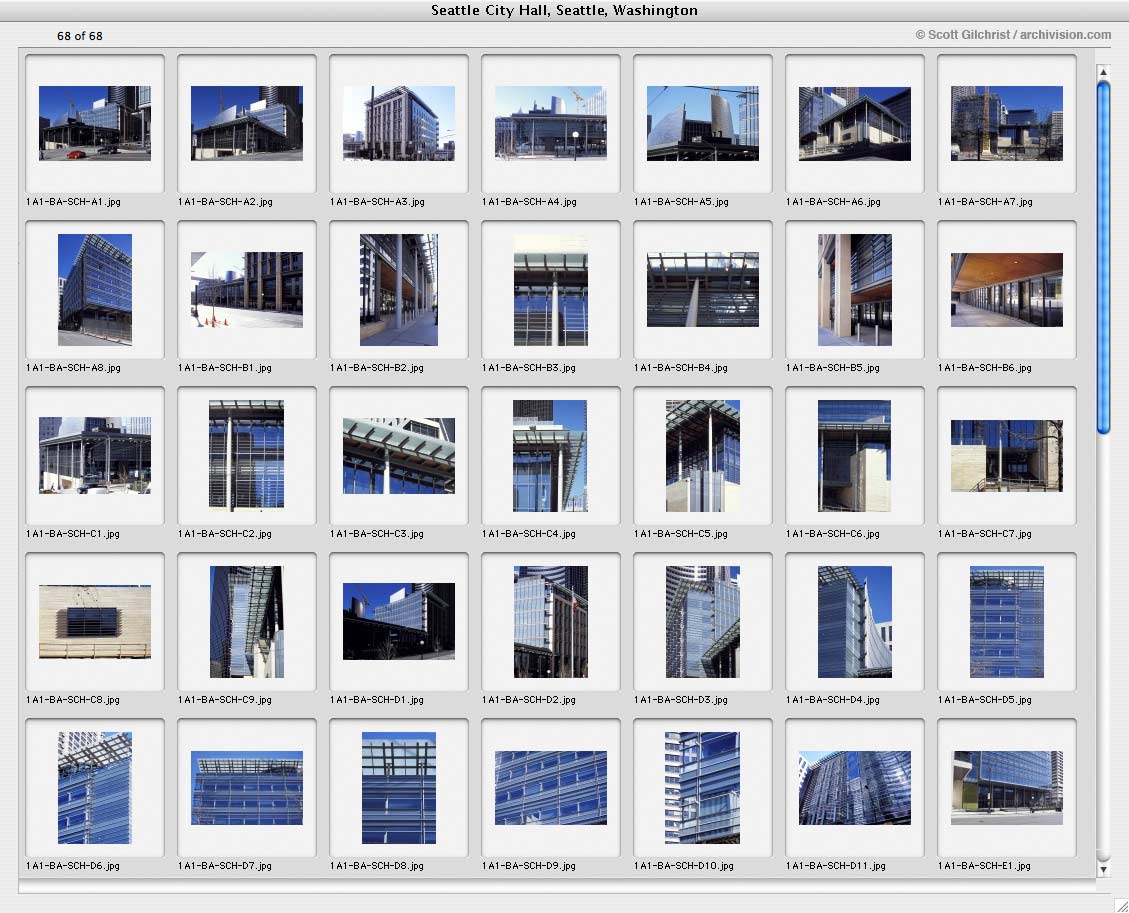
Task: Select the image thumbnail for 1A1-BA-SCH-A2.jpg
Action: (x=247, y=123)
